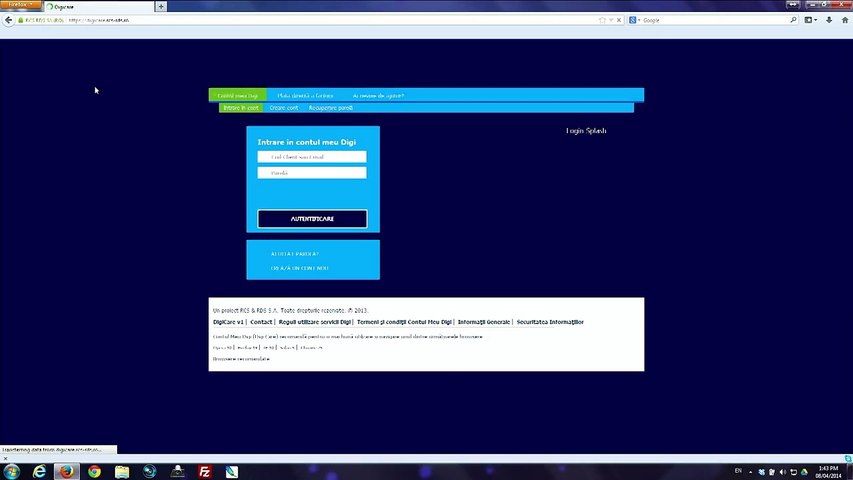This screenshot has width=853, height=480.
Task: Select the green Contul meu Digi tab
Action: [x=238, y=95]
